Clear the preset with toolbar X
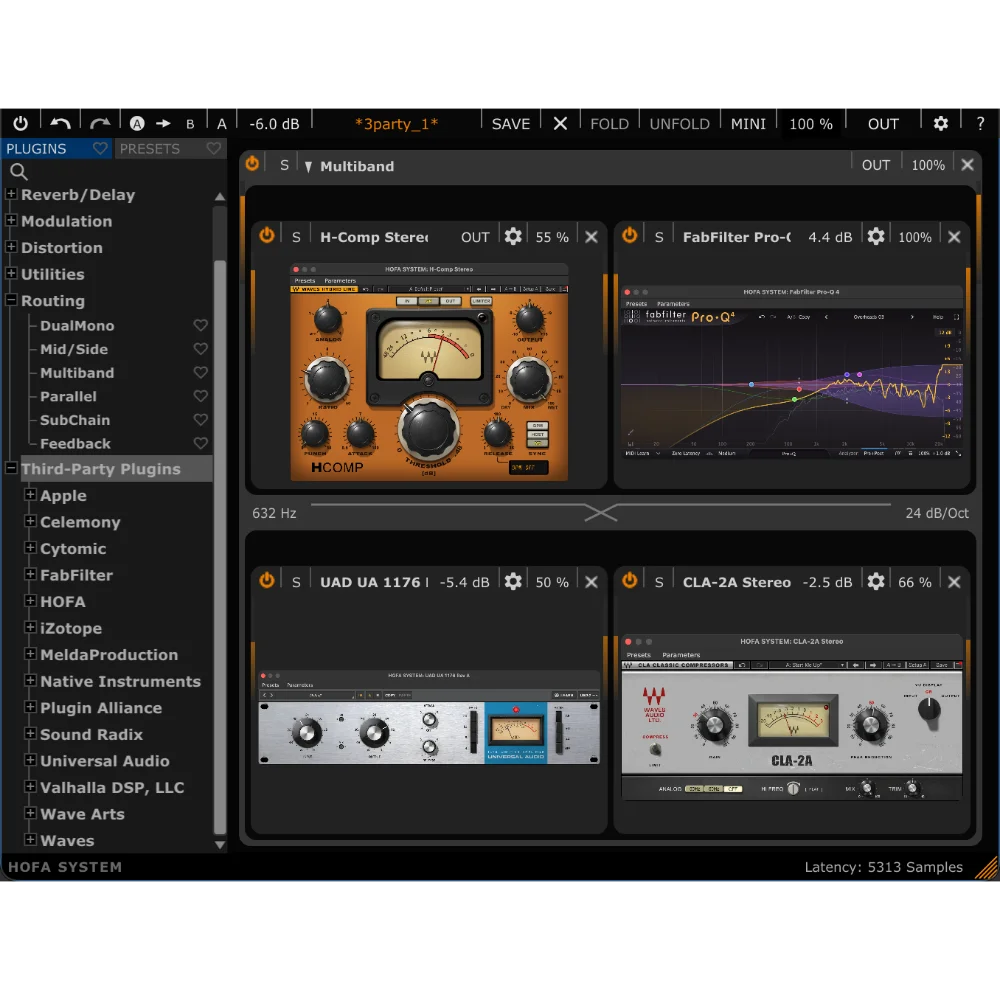The height and width of the screenshot is (1000, 1000). point(560,123)
